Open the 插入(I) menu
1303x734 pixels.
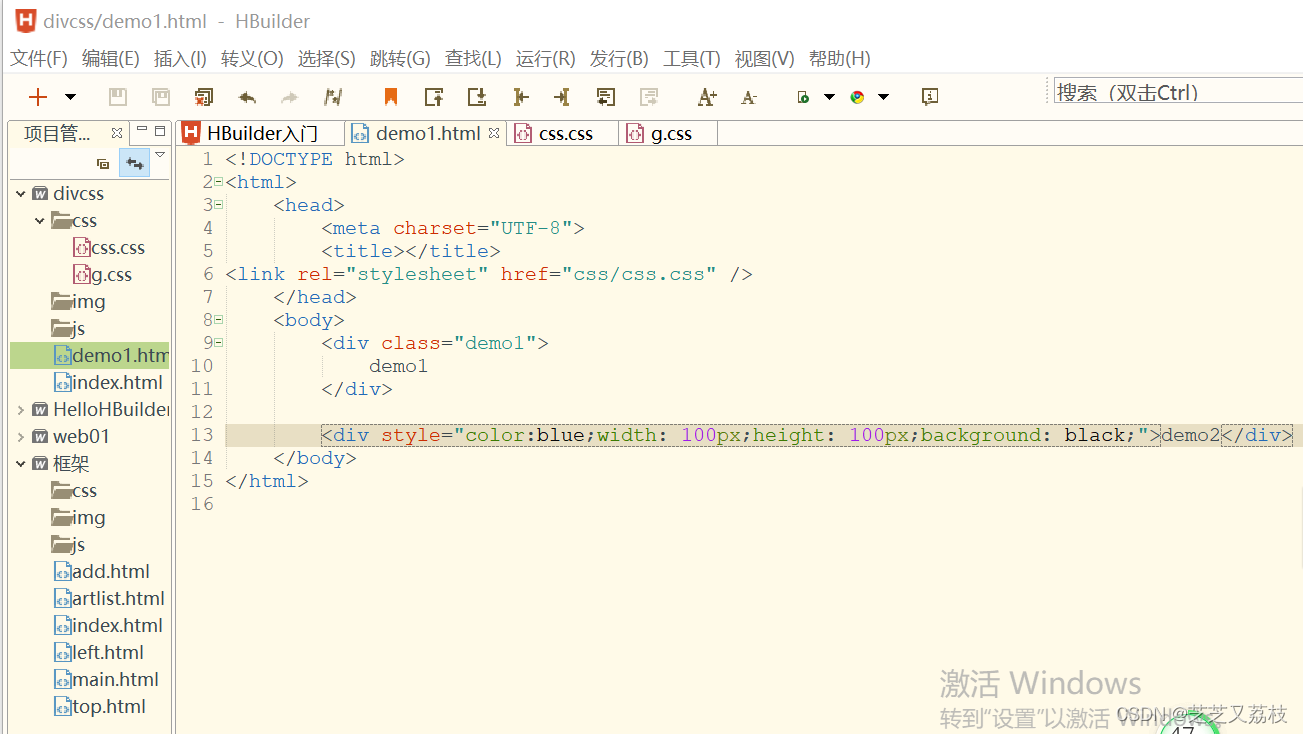pos(180,59)
